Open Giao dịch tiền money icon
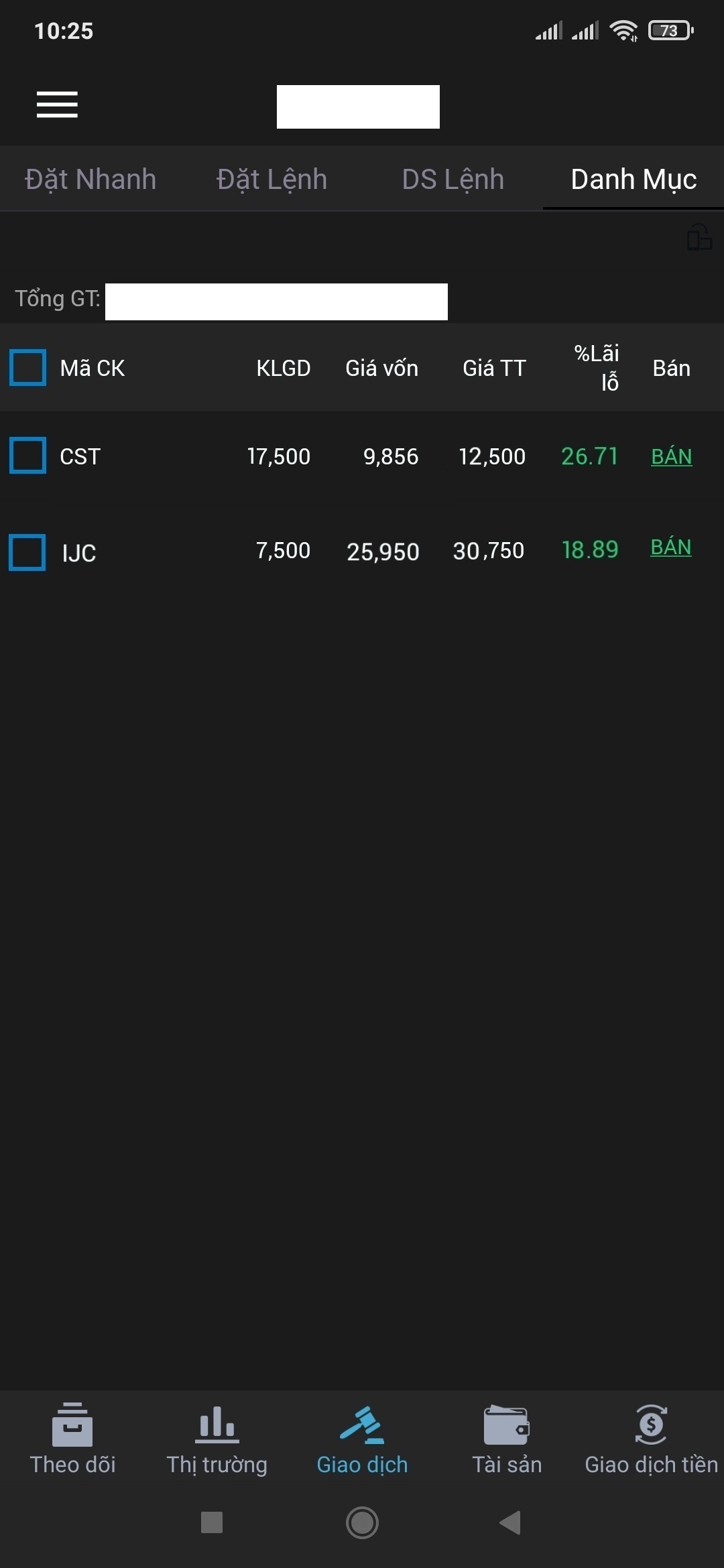The width and height of the screenshot is (724, 1568). [651, 1424]
